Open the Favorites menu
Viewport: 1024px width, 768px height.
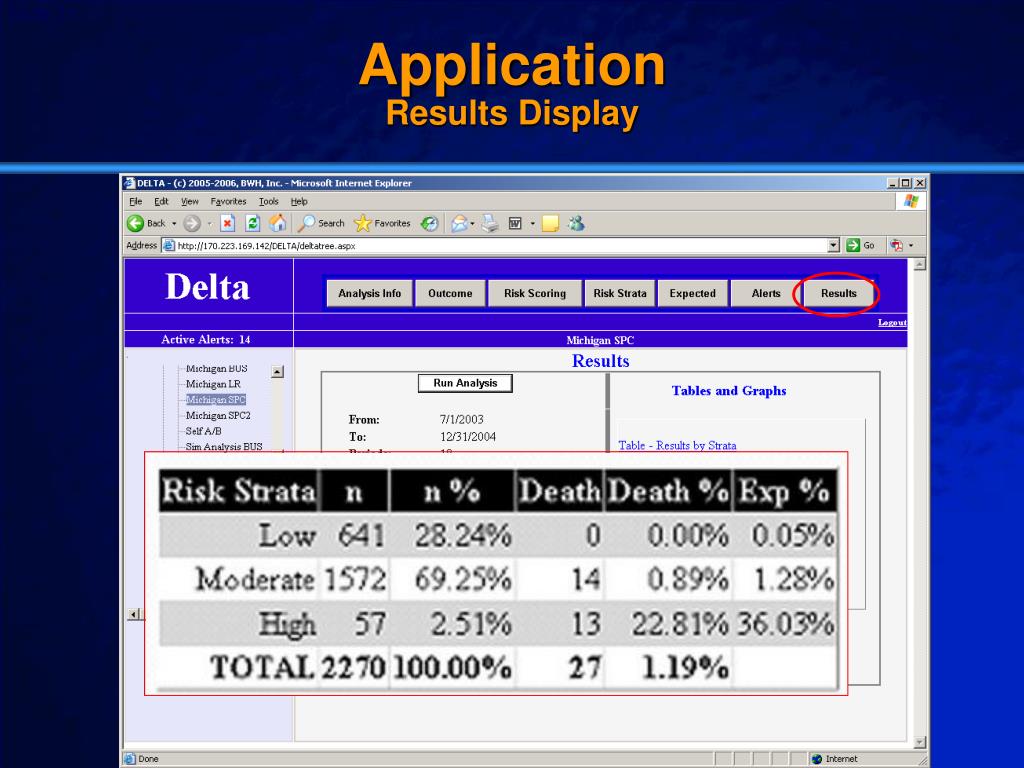coord(229,201)
